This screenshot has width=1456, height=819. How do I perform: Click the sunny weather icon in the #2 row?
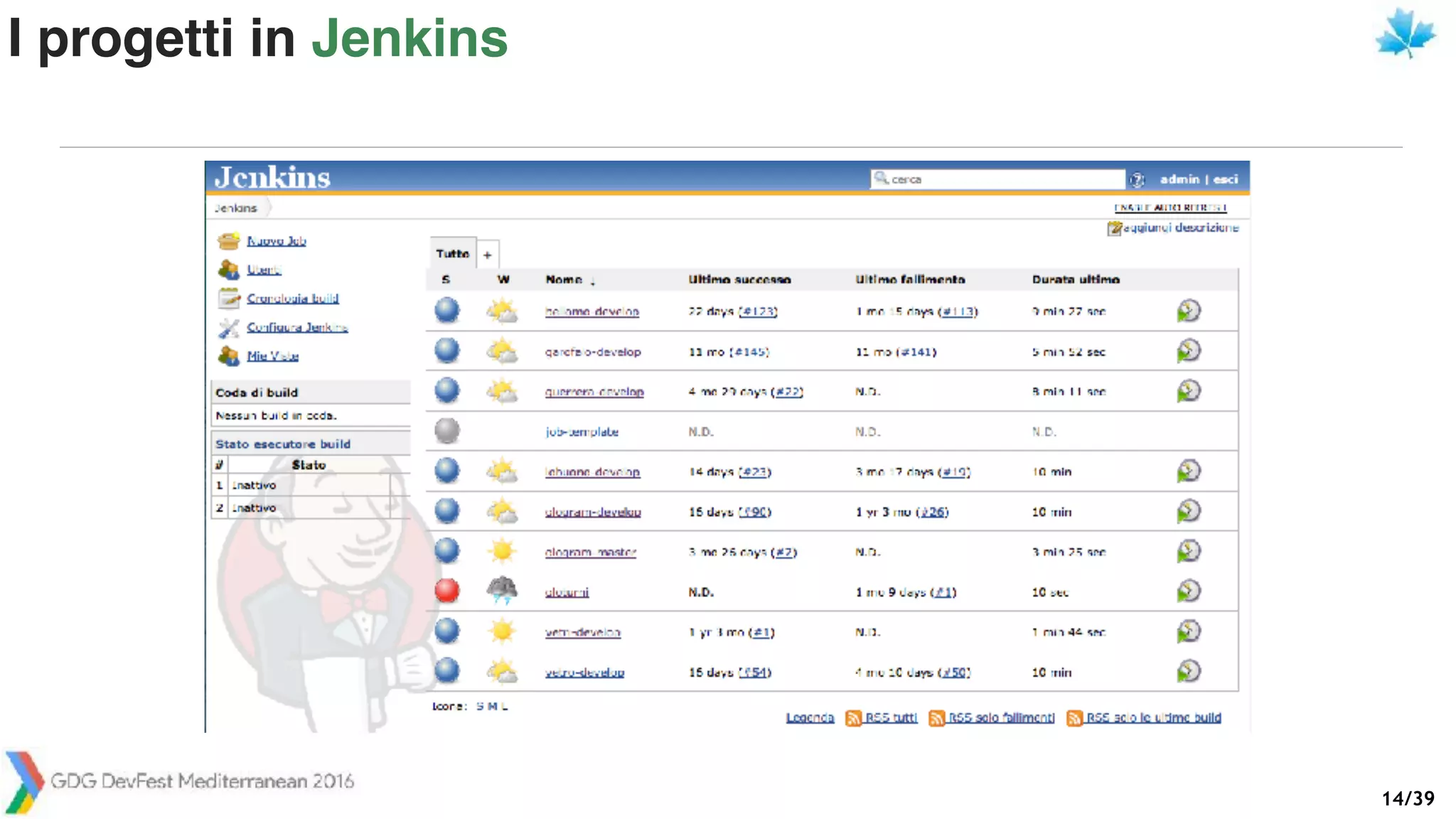click(x=502, y=551)
